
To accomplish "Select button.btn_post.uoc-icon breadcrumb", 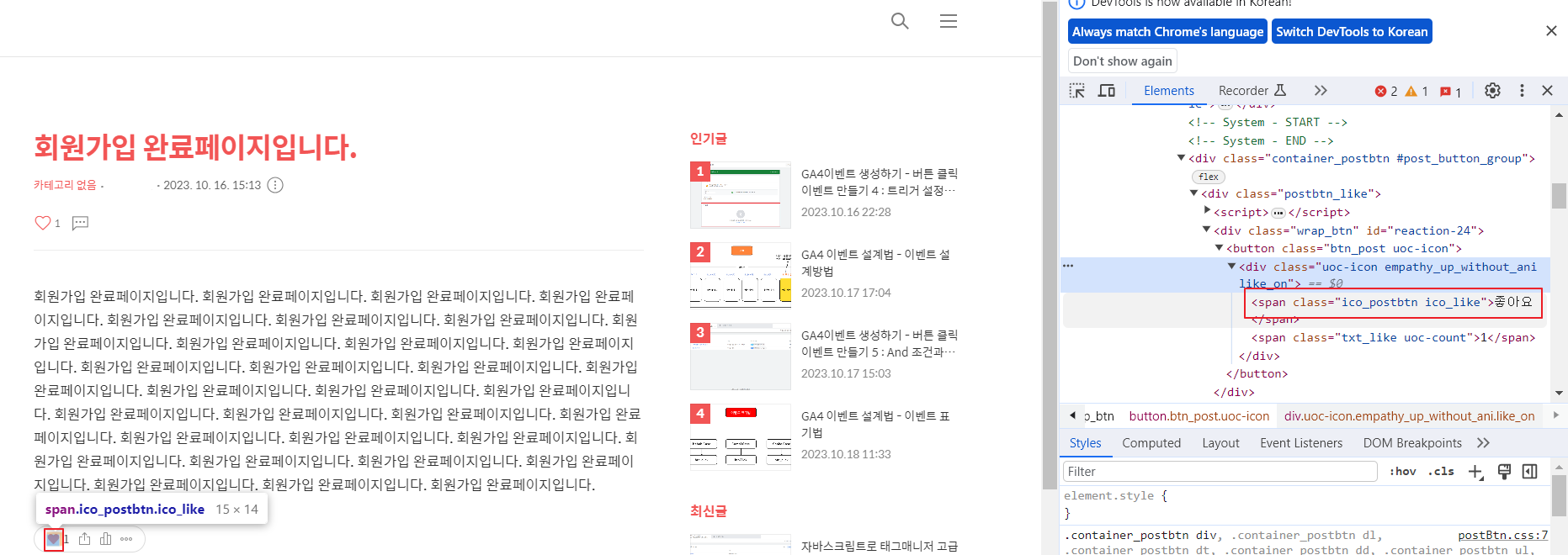I will pyautogui.click(x=1199, y=416).
